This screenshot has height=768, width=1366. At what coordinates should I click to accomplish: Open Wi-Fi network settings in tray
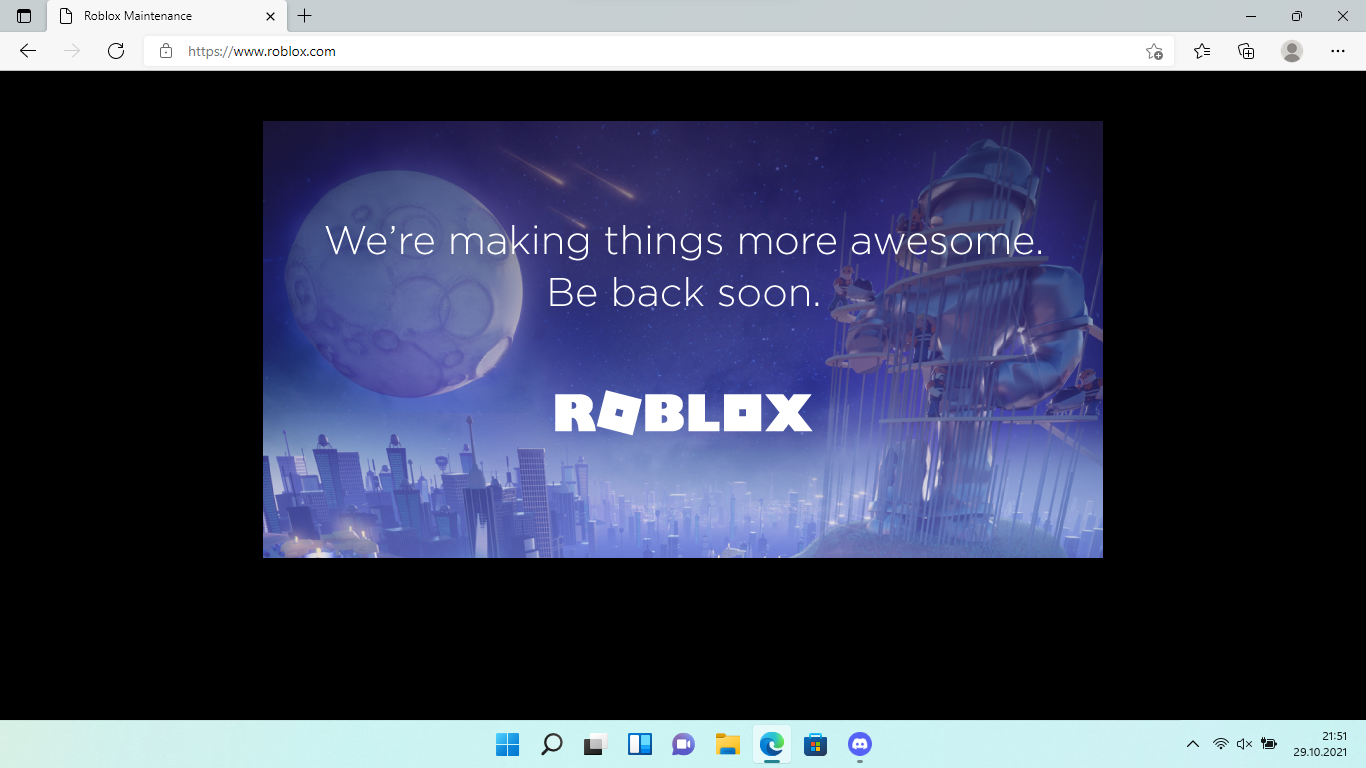click(x=1220, y=744)
